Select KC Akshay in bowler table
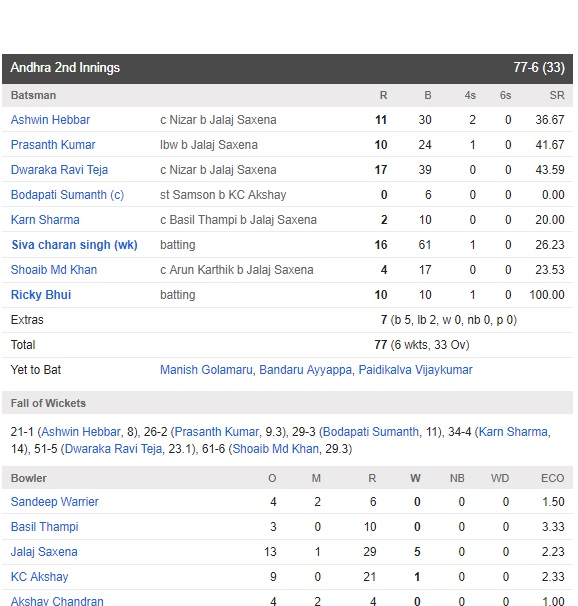578x606 pixels. (x=39, y=577)
